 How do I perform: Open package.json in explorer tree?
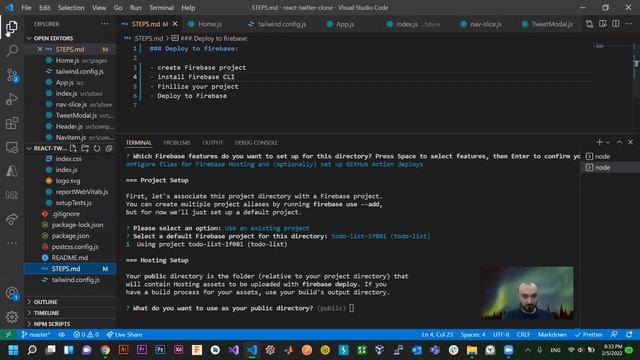pos(70,236)
